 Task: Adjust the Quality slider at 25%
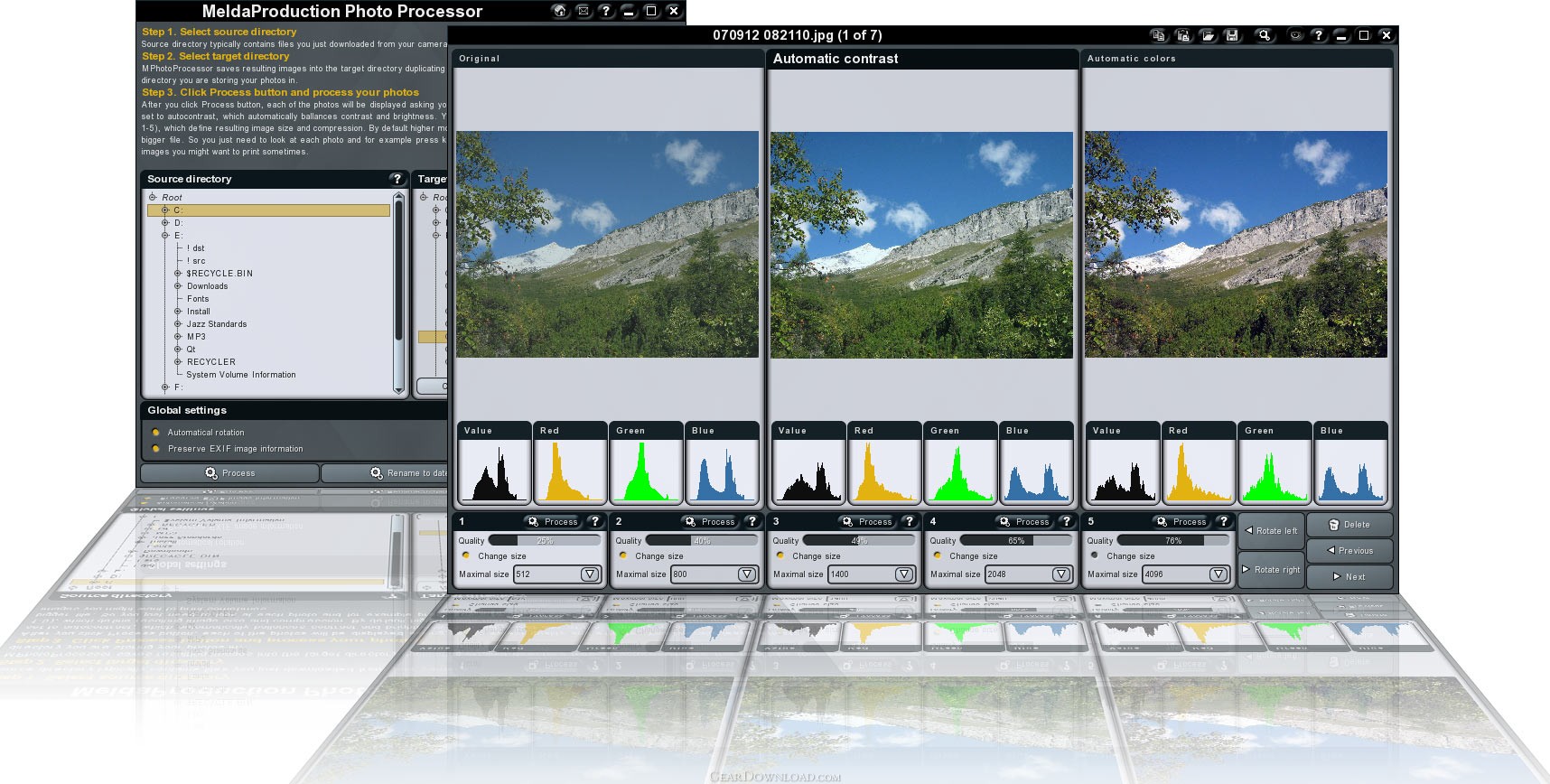point(545,540)
